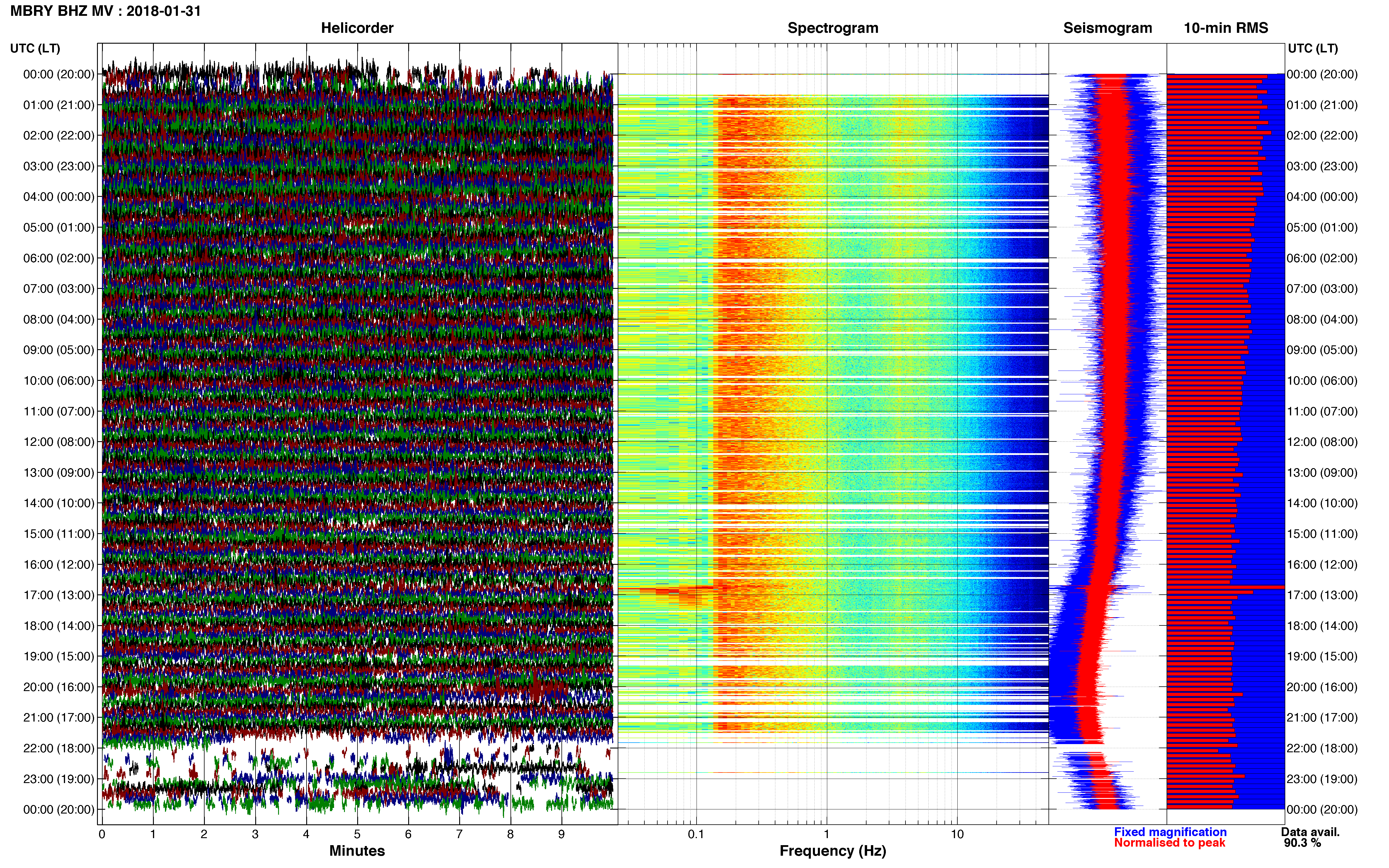1389x868 pixels.
Task: Click the '0' tick on the Minutes axis
Action: (x=102, y=835)
